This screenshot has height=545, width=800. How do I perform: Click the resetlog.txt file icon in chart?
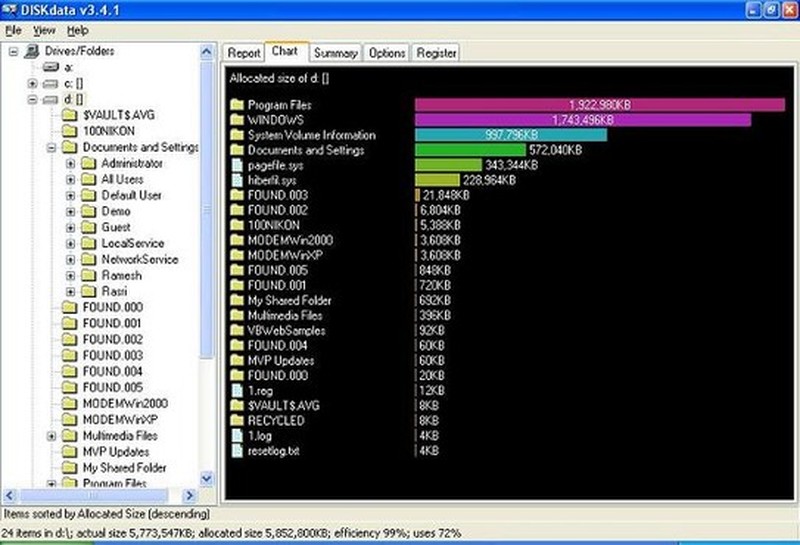237,451
